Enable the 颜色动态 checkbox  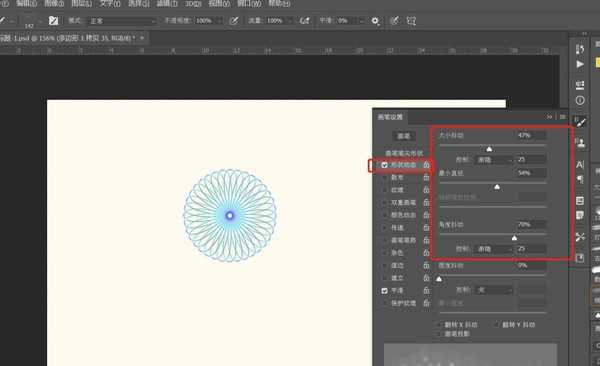coord(384,215)
